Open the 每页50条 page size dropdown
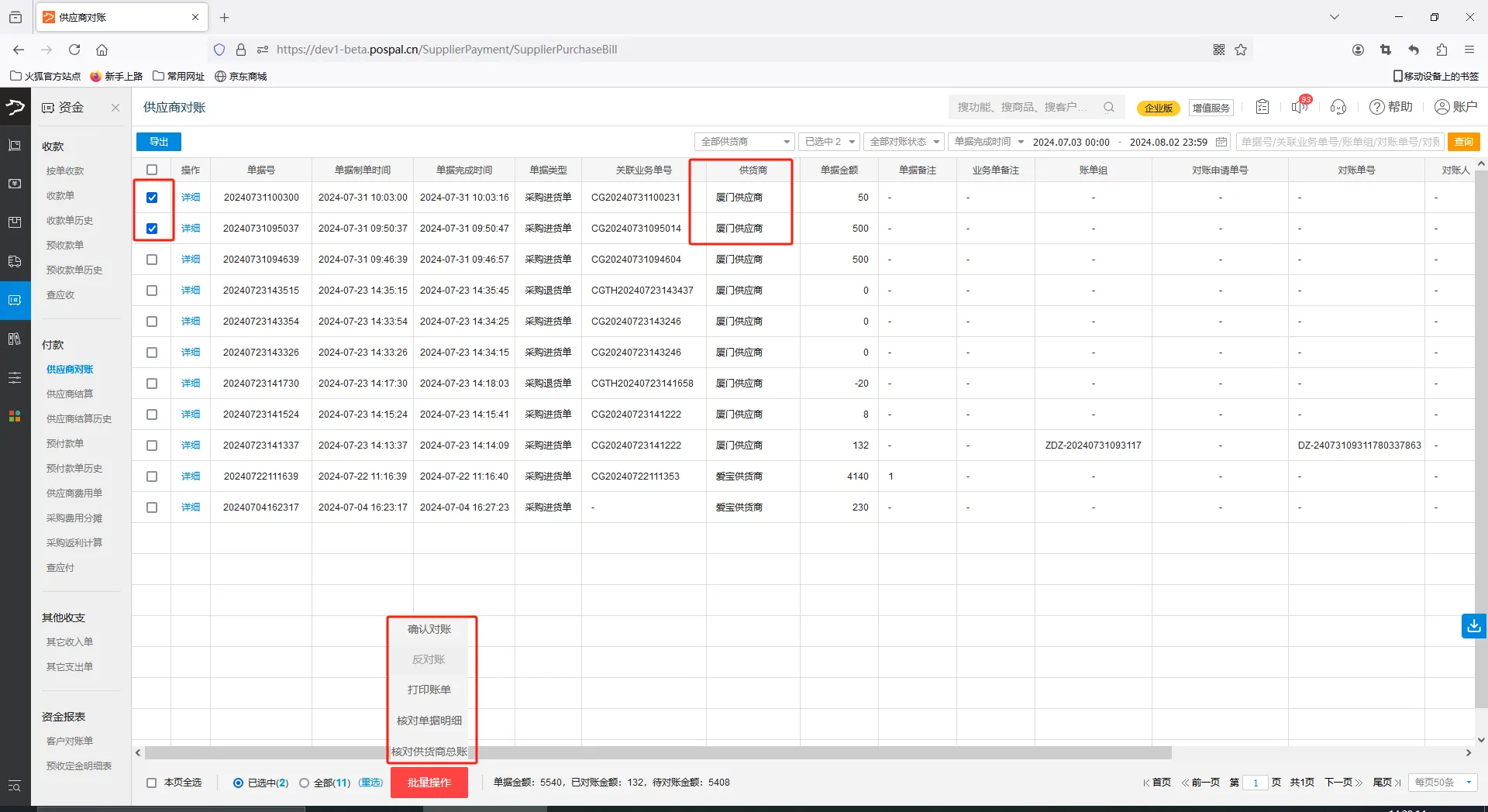Image resolution: width=1488 pixels, height=812 pixels. [1442, 783]
